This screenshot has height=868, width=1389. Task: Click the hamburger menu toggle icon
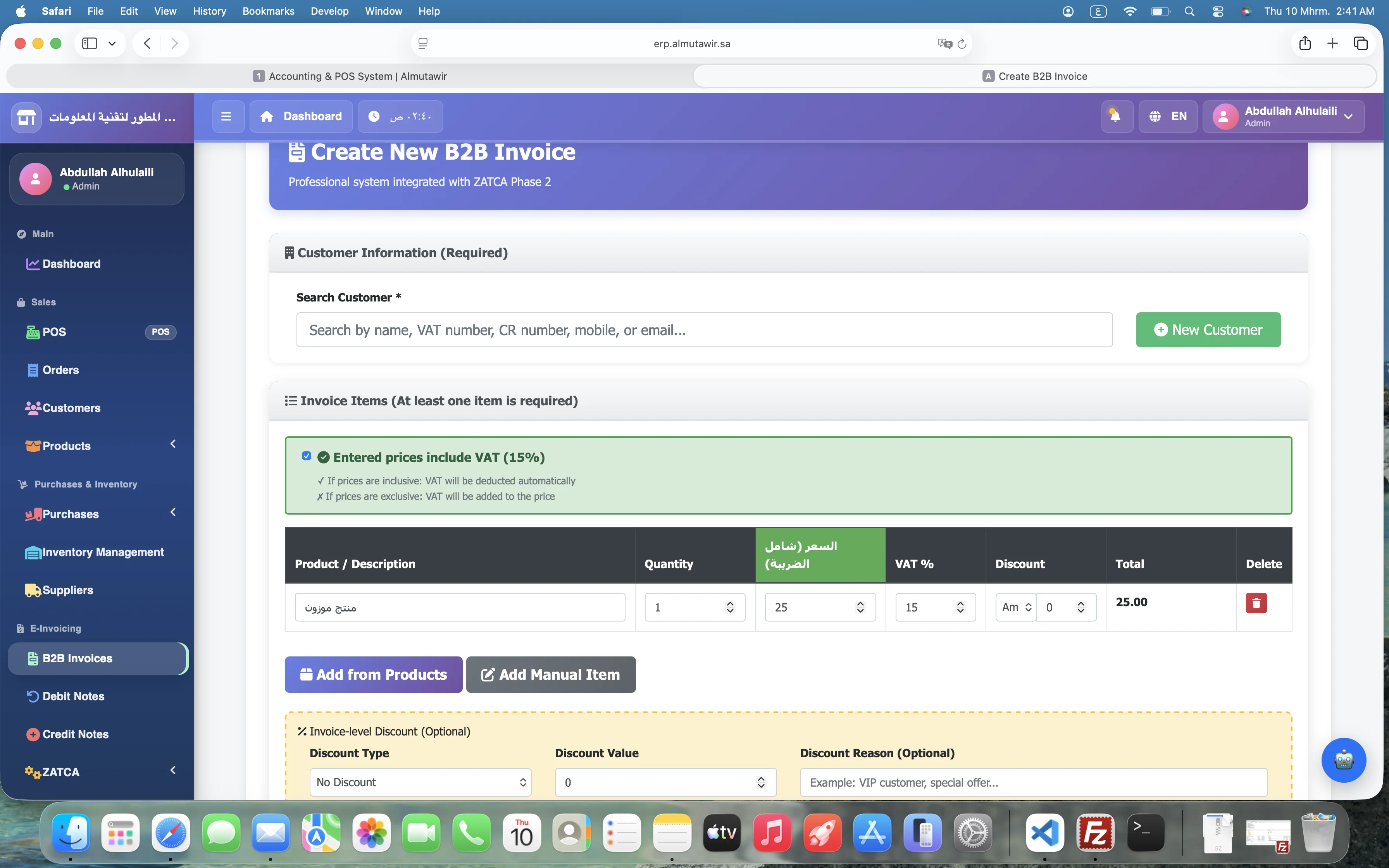point(227,117)
